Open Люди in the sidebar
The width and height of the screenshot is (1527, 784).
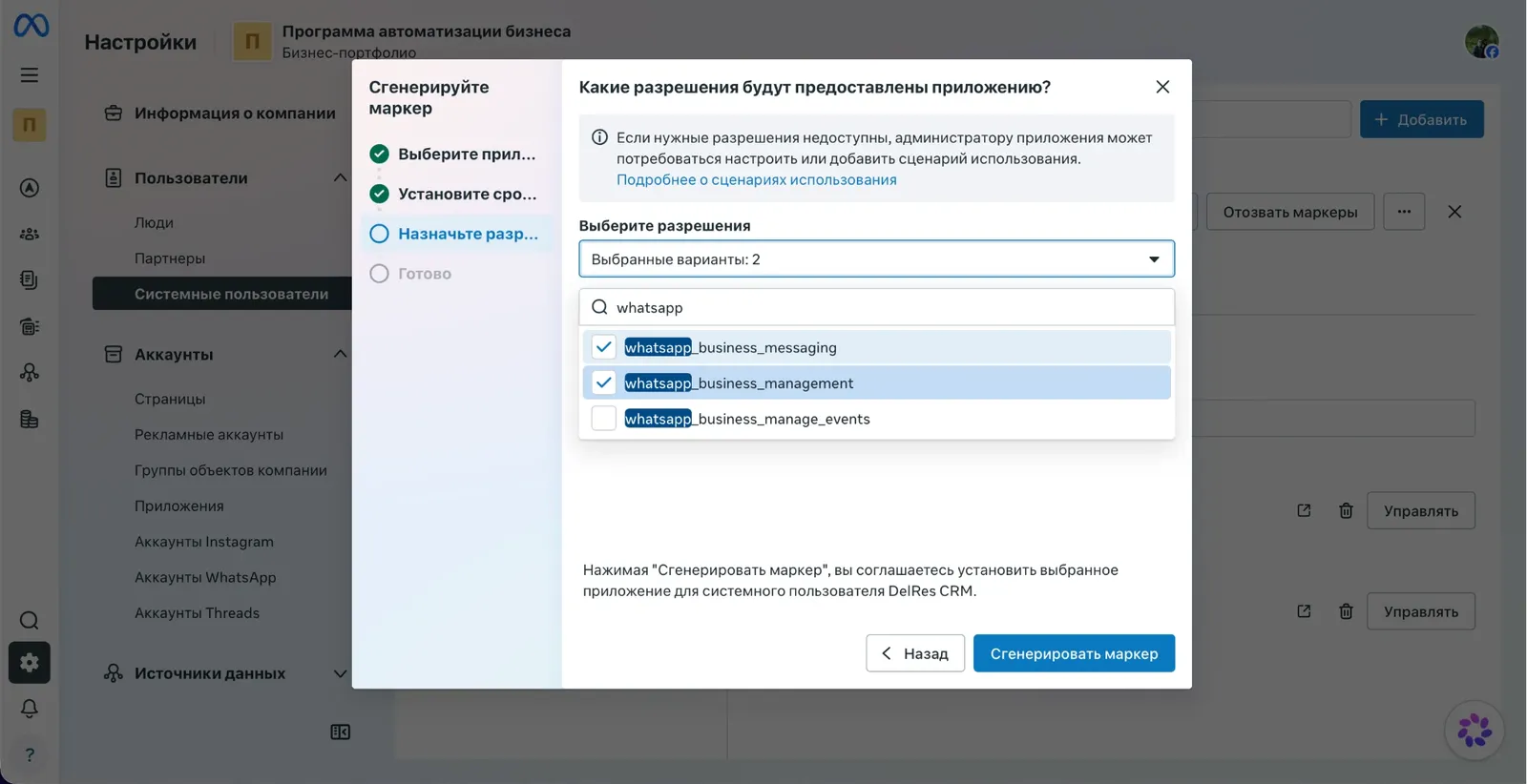(154, 222)
